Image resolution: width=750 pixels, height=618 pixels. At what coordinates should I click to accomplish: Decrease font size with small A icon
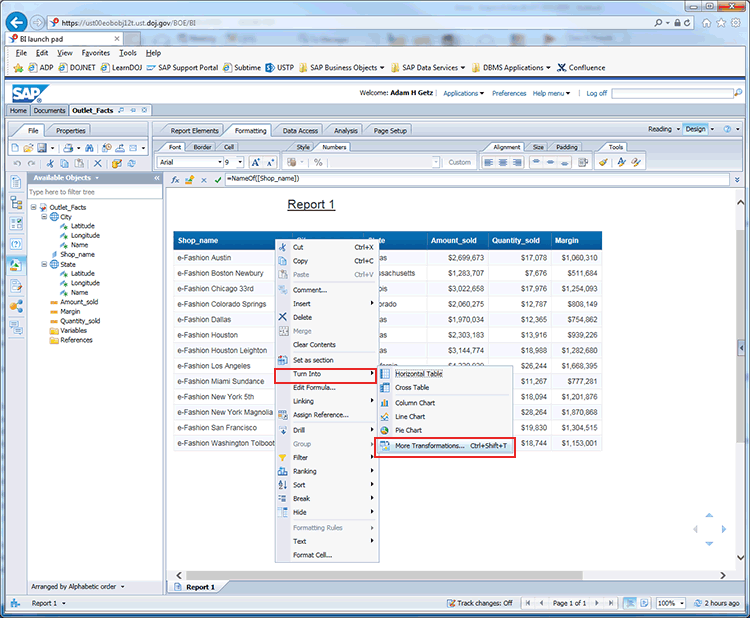coord(270,163)
